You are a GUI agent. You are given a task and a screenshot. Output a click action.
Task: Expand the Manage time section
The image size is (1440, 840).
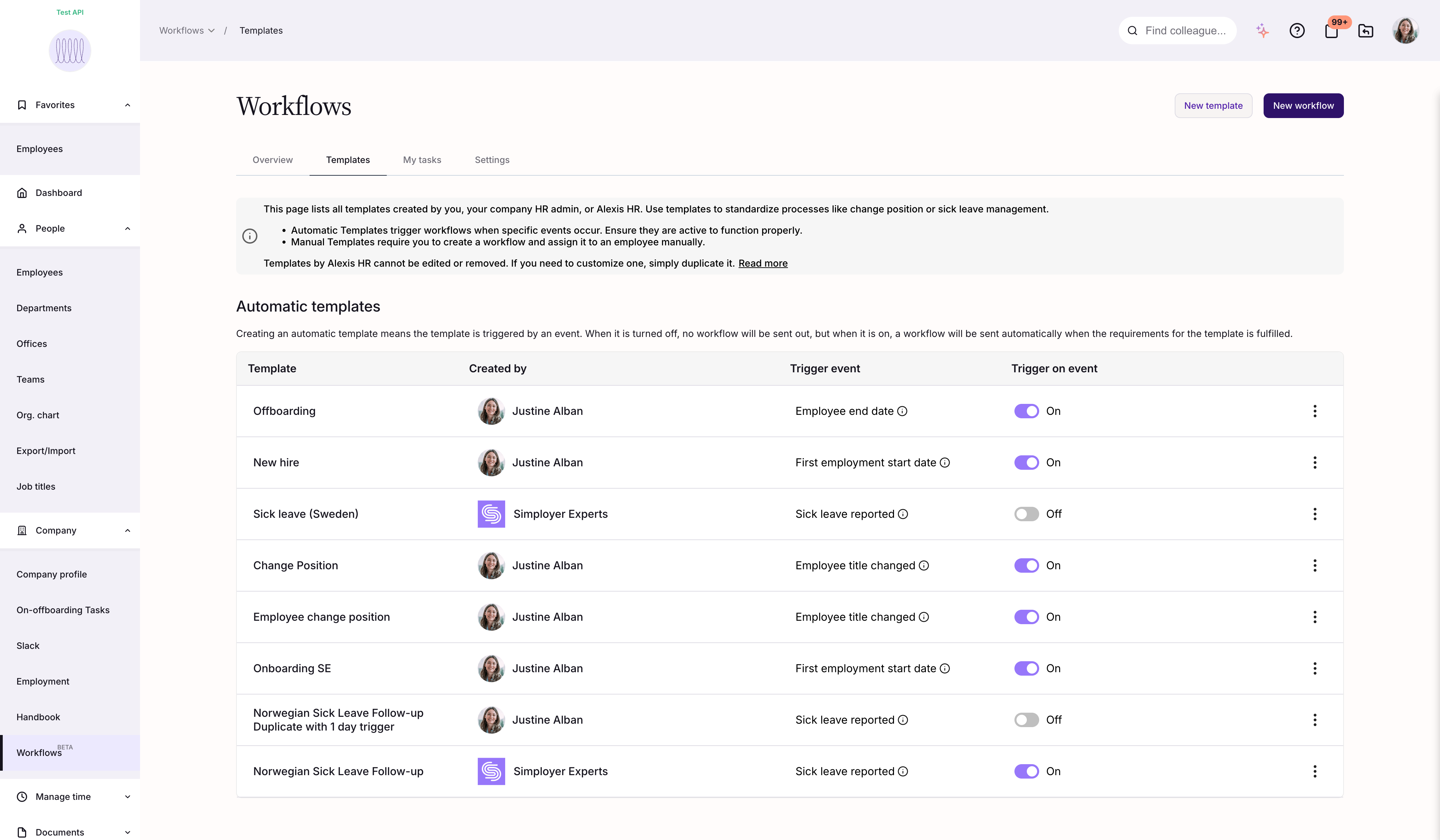click(x=127, y=797)
